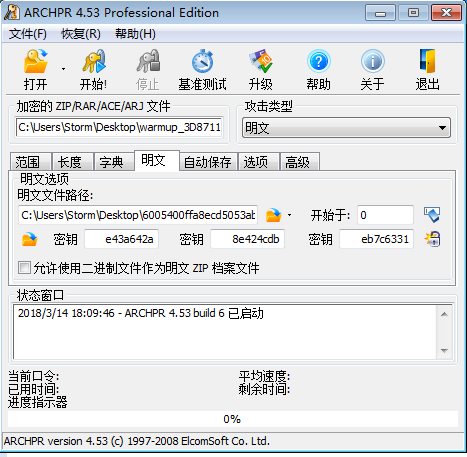Switch to the 字典 tab
Screen dimensions: 467x457
pyautogui.click(x=114, y=162)
